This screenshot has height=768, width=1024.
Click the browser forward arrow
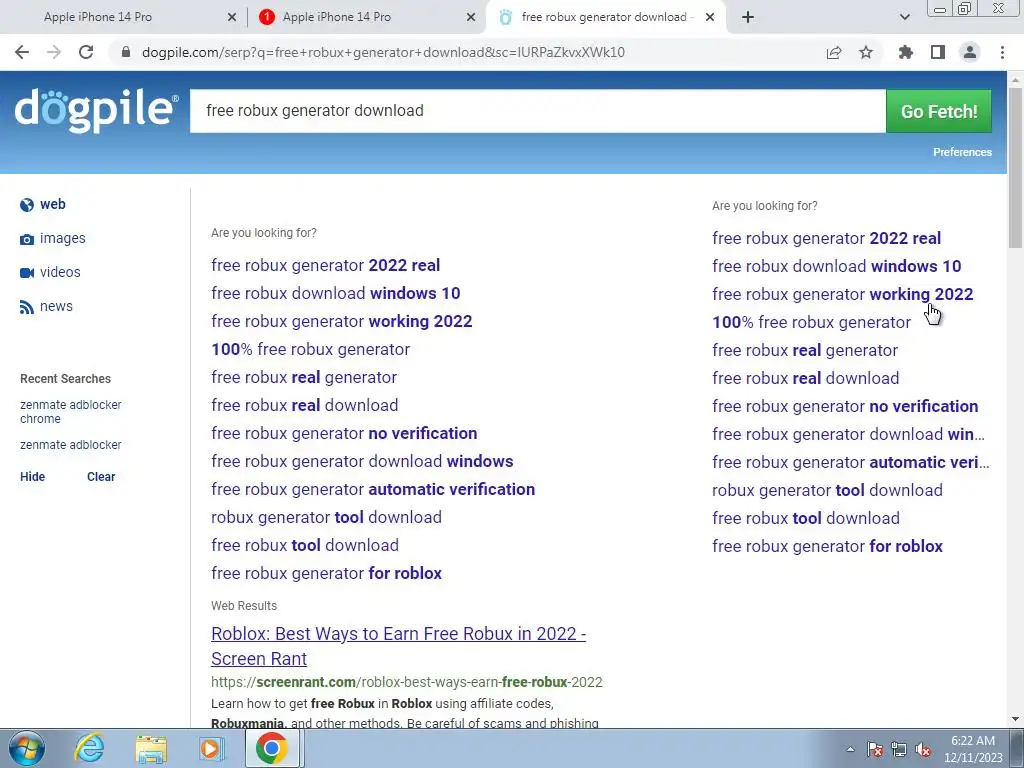pos(54,52)
